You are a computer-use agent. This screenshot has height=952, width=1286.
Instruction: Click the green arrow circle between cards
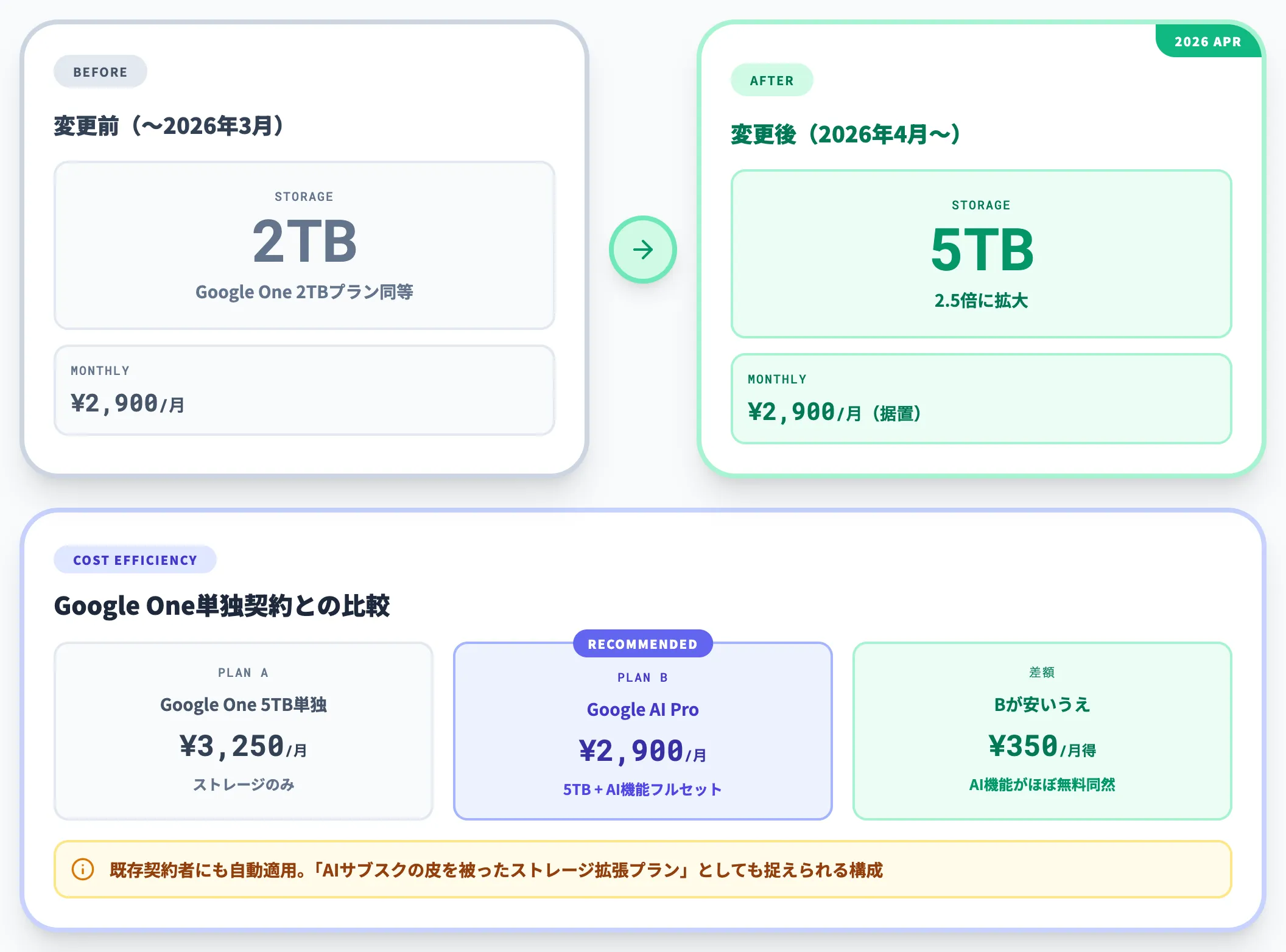pyautogui.click(x=642, y=250)
